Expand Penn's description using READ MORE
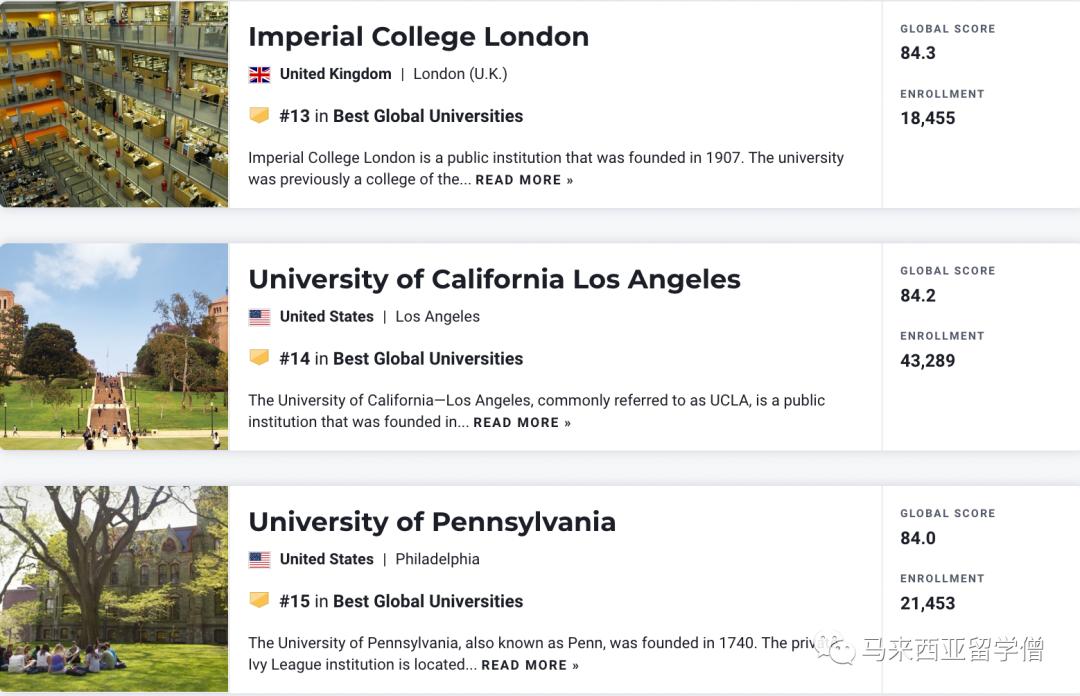The width and height of the screenshot is (1080, 696). pyautogui.click(x=522, y=664)
